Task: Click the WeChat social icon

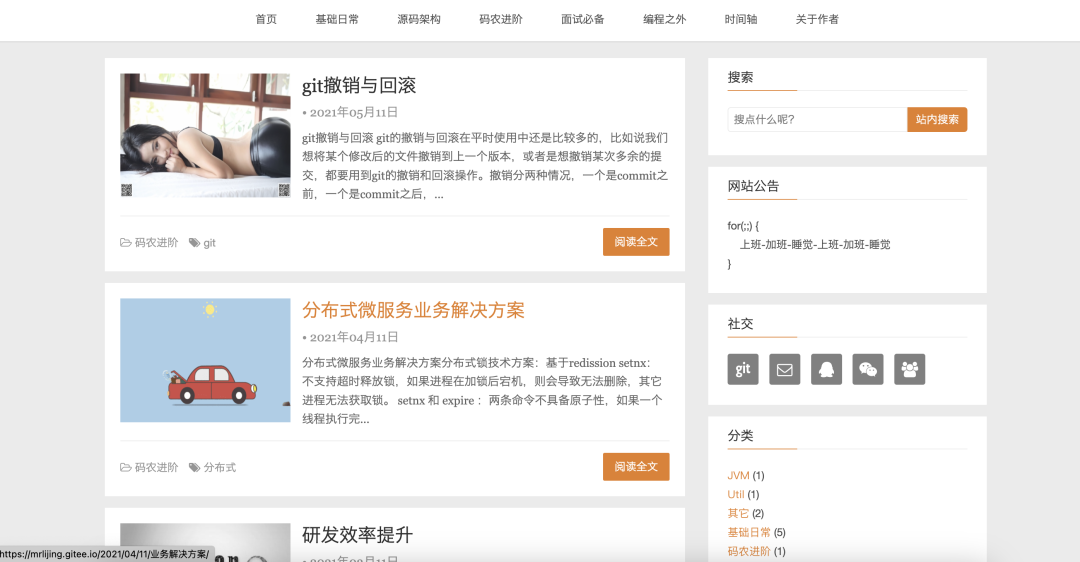Action: 868,369
